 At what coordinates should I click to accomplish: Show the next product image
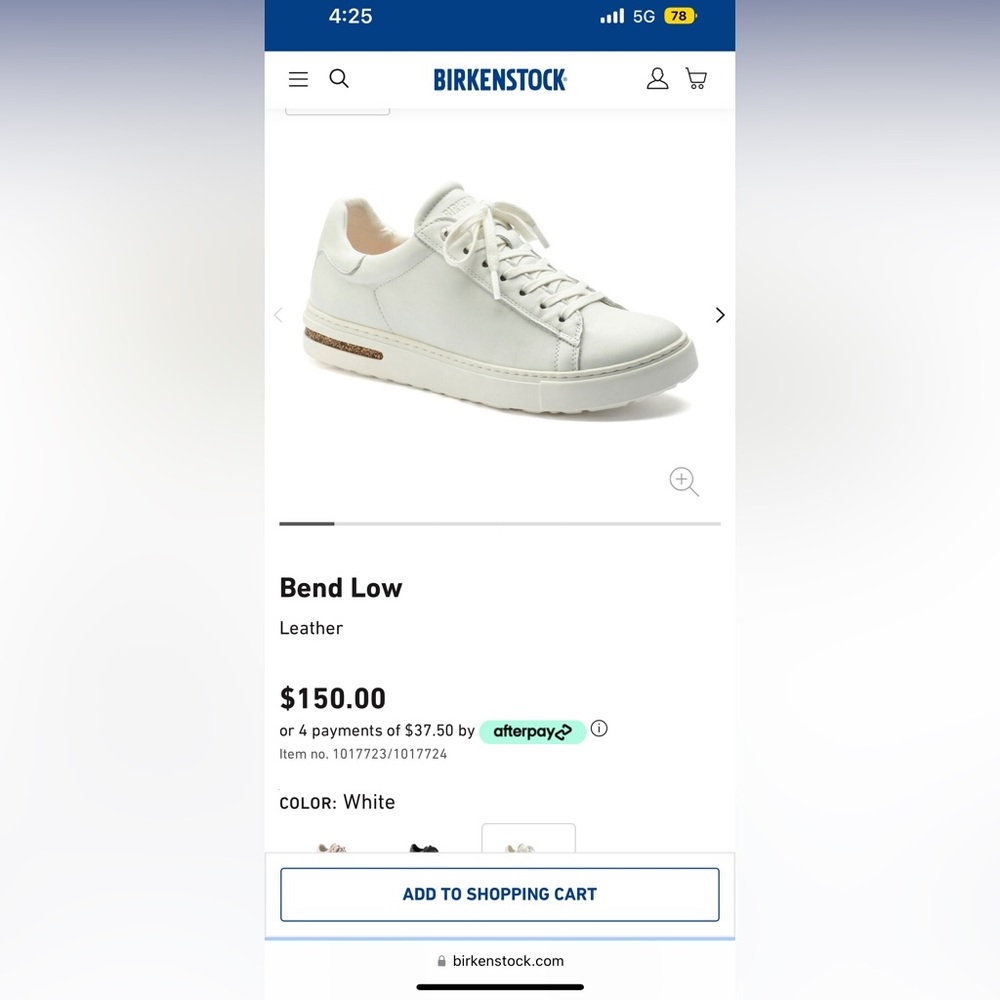pos(719,314)
